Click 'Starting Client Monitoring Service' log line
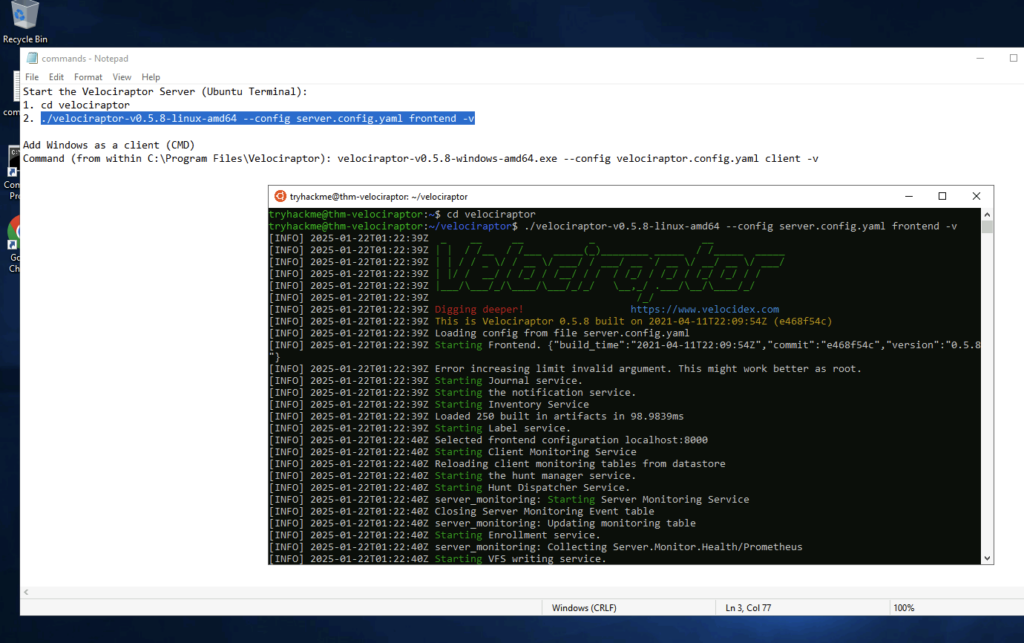 pyautogui.click(x=452, y=452)
